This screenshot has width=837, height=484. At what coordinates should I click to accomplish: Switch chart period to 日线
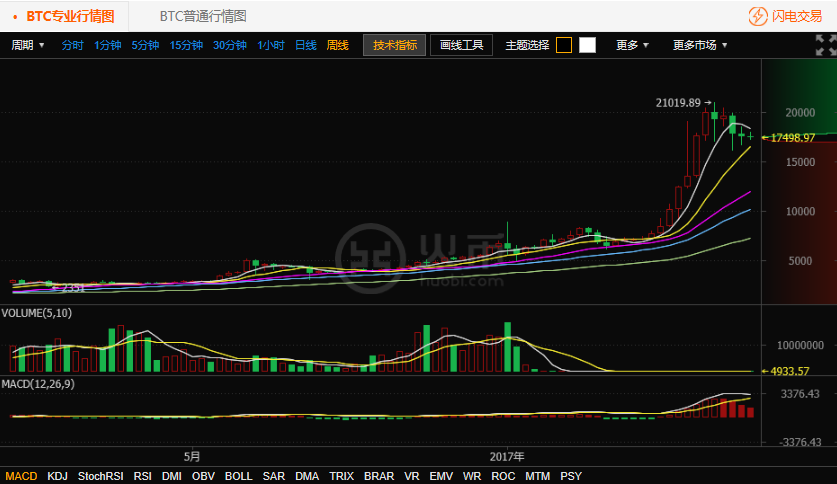[305, 45]
